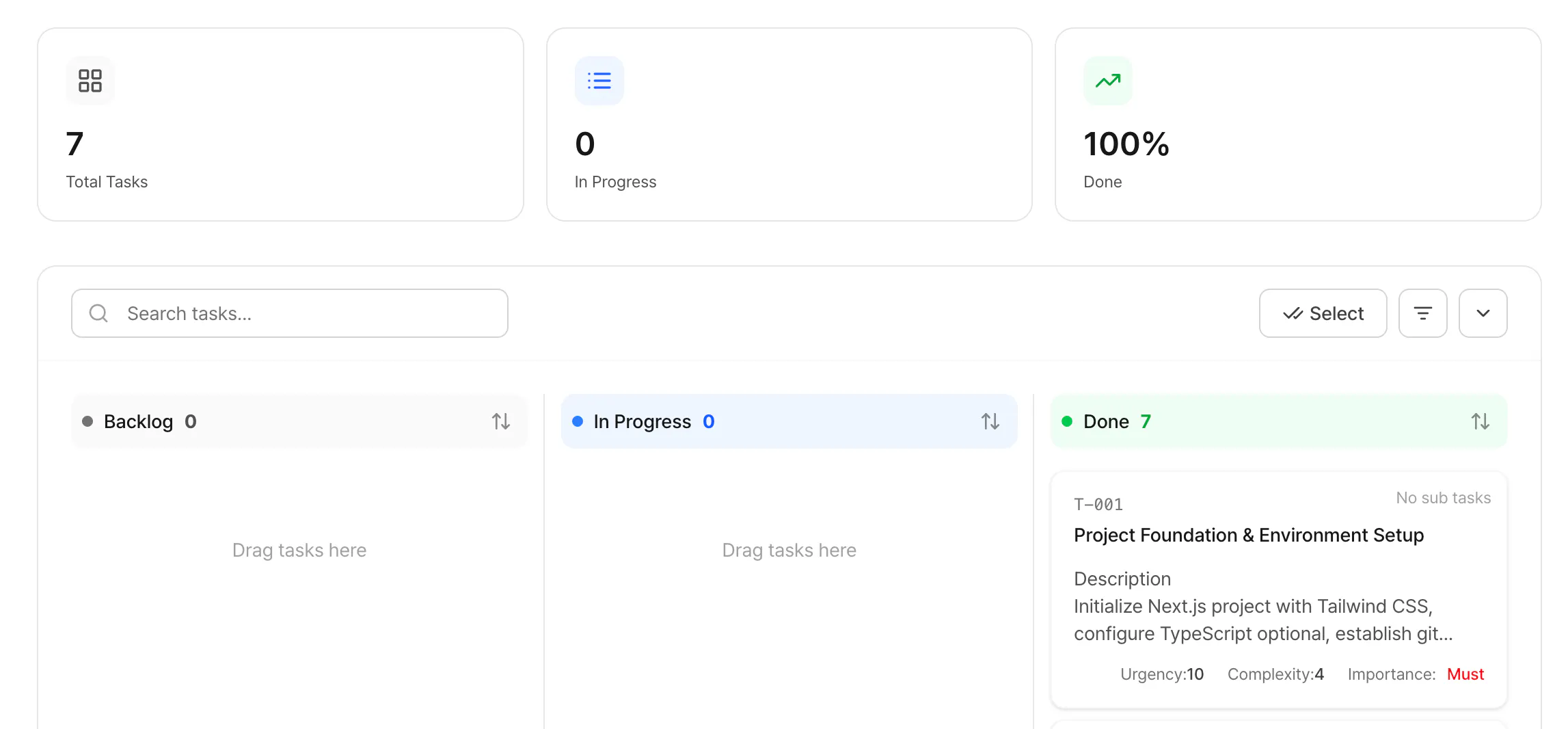Sort the Done column
The height and width of the screenshot is (729, 1568).
coord(1481,421)
